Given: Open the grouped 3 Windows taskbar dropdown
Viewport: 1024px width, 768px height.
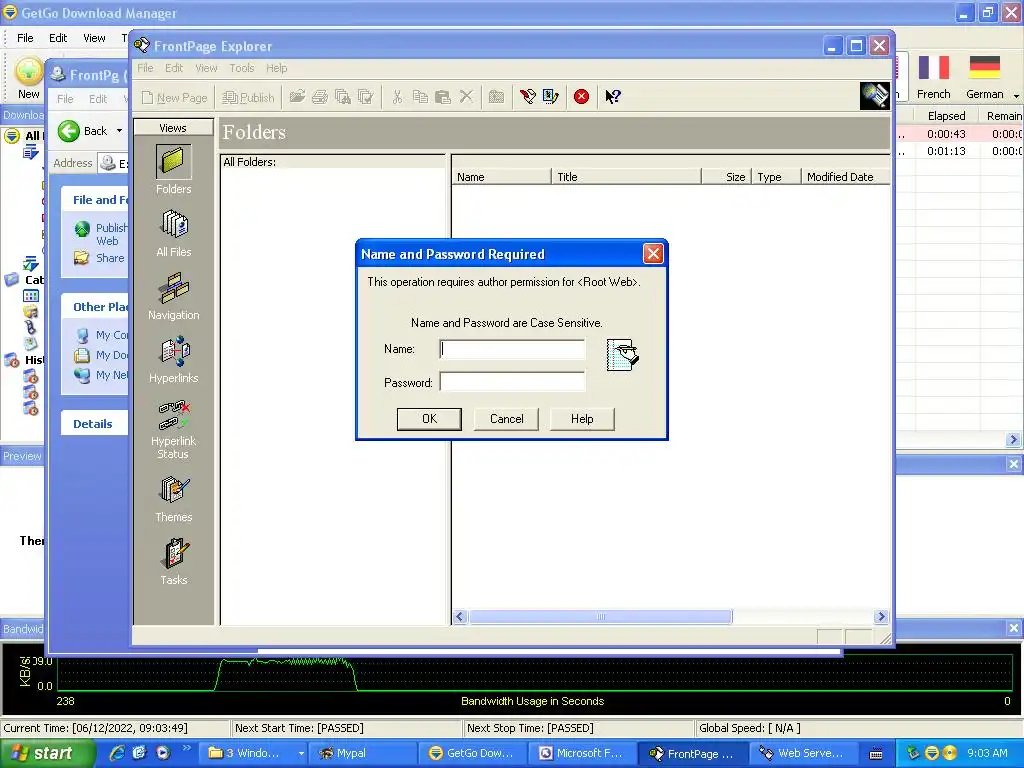Looking at the screenshot, I should pos(301,753).
